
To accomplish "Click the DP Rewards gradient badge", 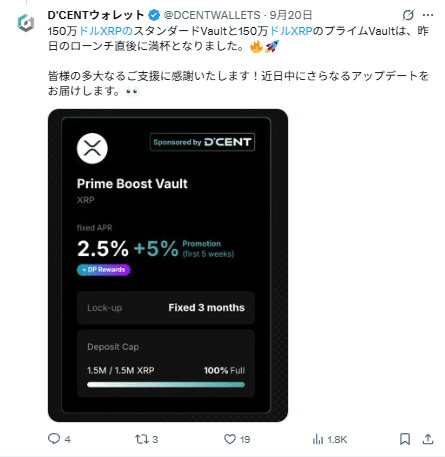I will click(104, 270).
